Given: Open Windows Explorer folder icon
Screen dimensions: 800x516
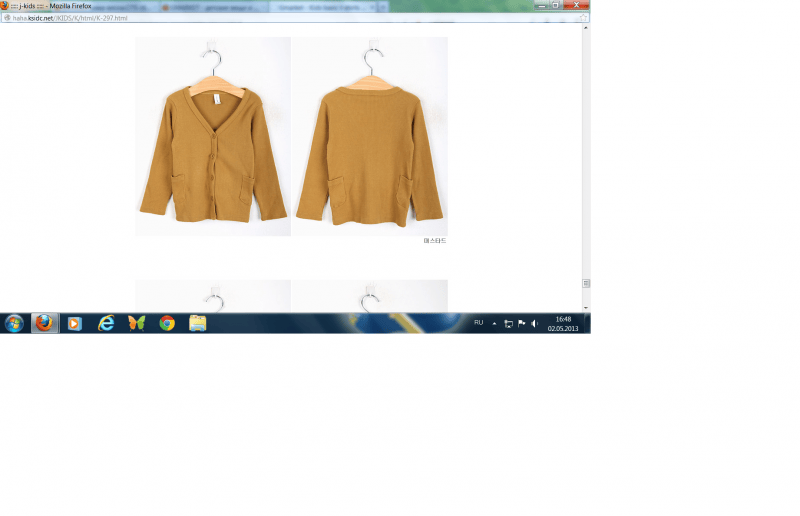Looking at the screenshot, I should (x=197, y=324).
